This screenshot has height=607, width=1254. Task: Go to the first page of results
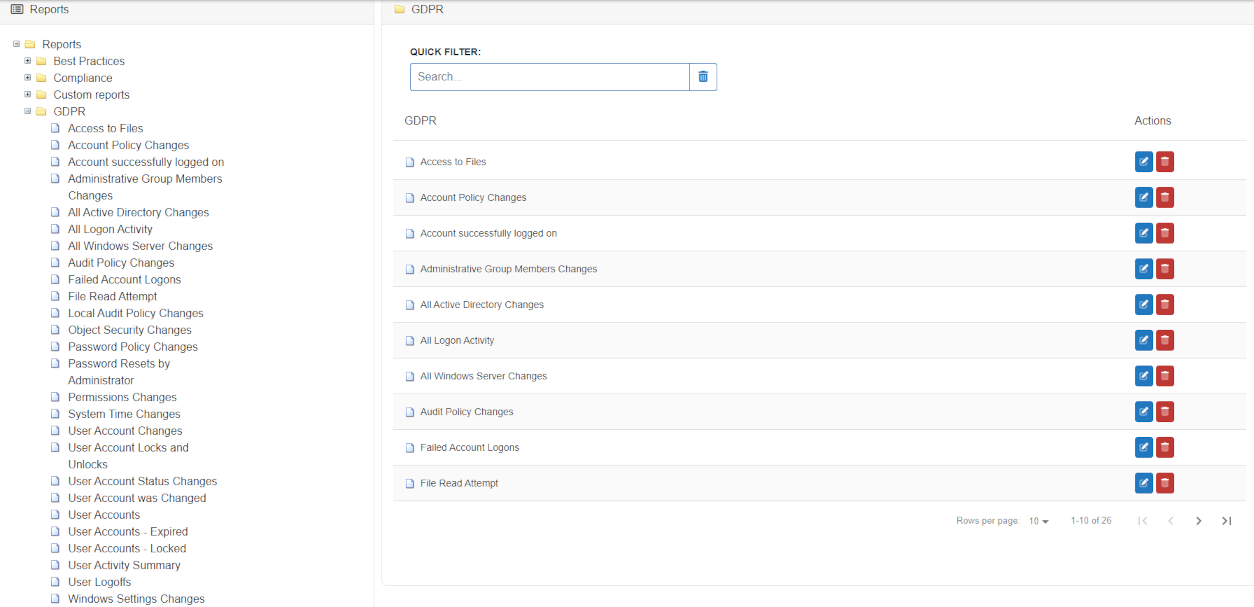[x=1143, y=521]
